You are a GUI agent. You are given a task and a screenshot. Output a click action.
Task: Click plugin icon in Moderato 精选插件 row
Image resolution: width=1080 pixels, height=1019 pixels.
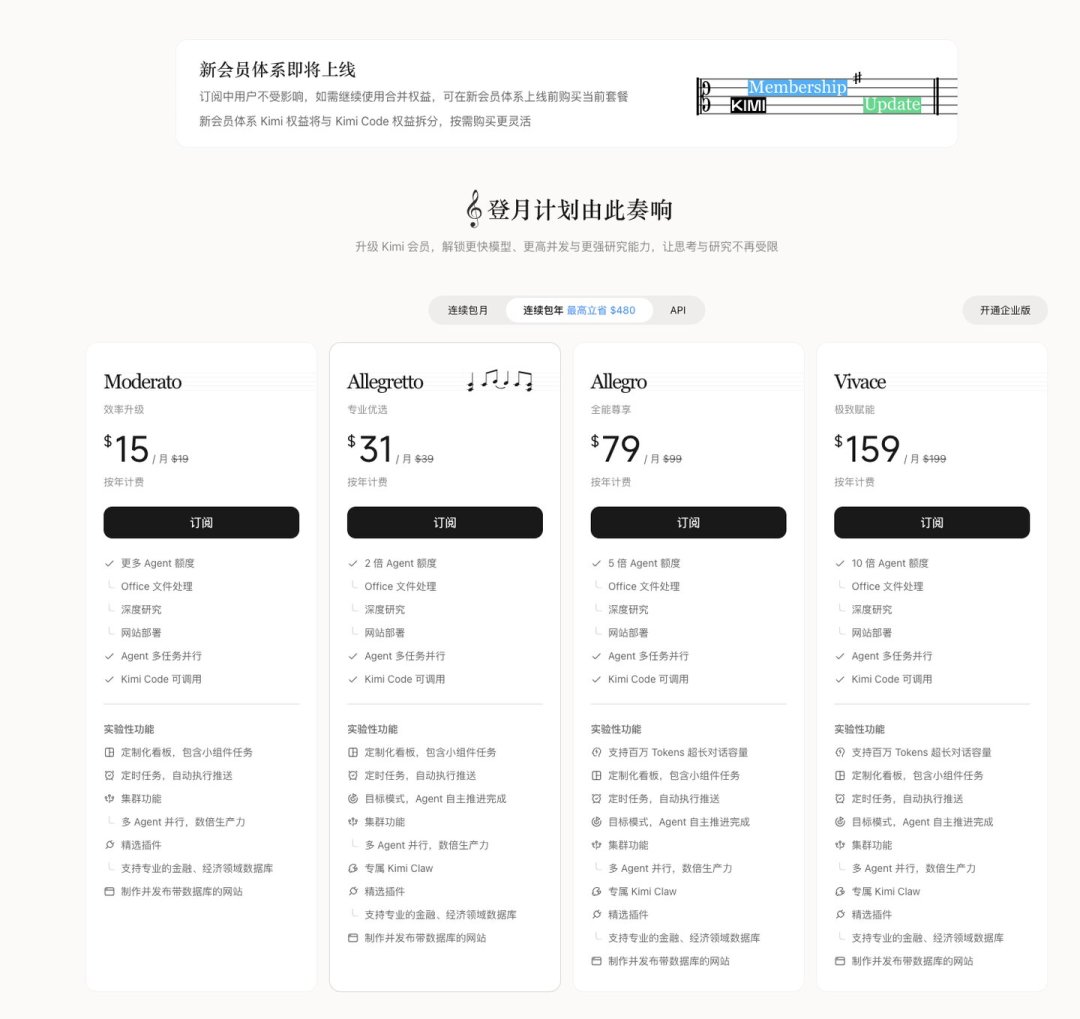pos(109,845)
